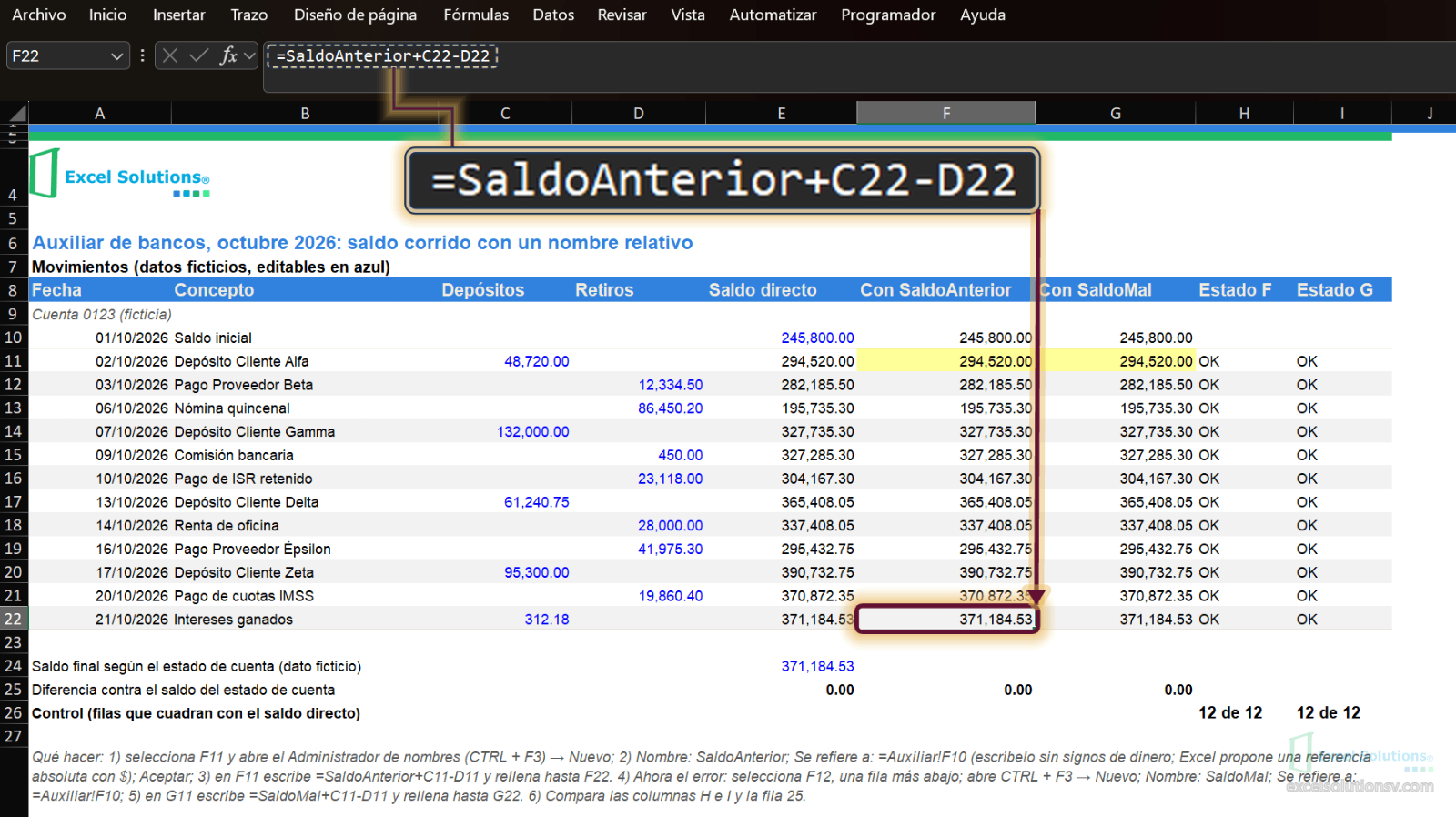The image size is (1456, 817).
Task: Click the Enter checkmark formula icon
Action: (198, 56)
